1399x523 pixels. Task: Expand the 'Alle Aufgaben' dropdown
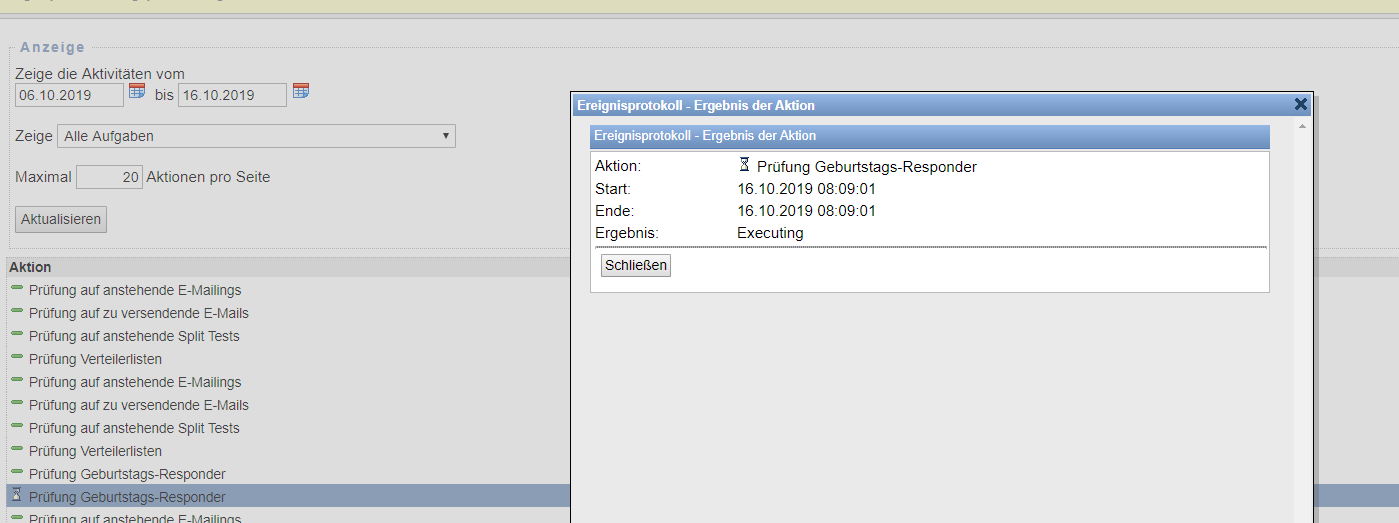pyautogui.click(x=256, y=136)
